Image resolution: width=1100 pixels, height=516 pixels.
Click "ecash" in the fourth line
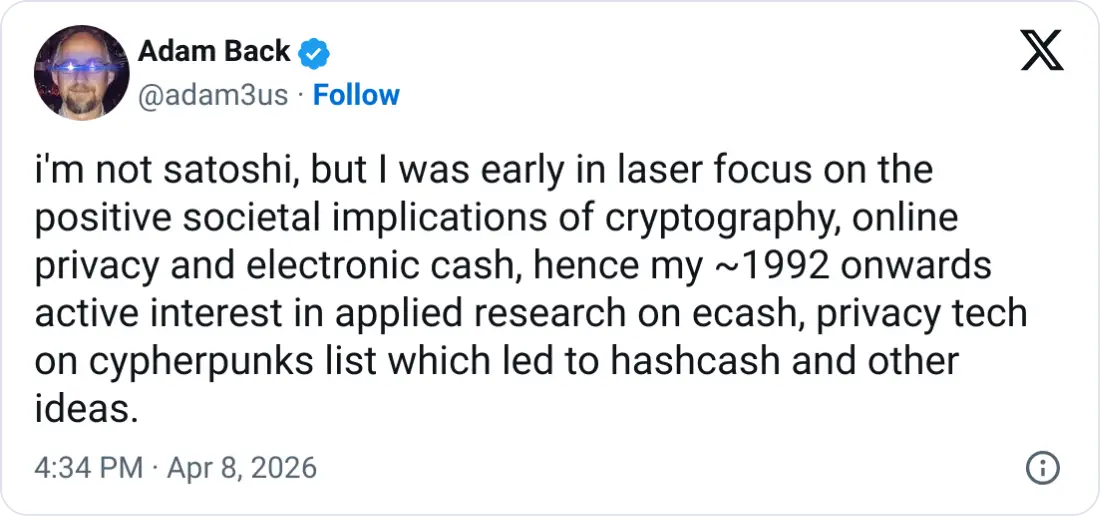770,313
